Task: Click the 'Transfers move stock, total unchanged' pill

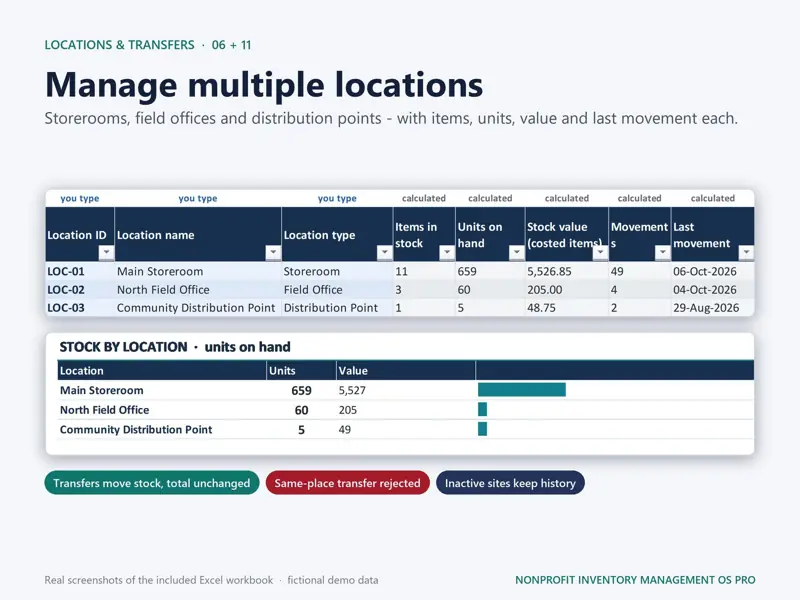Action: 152,483
